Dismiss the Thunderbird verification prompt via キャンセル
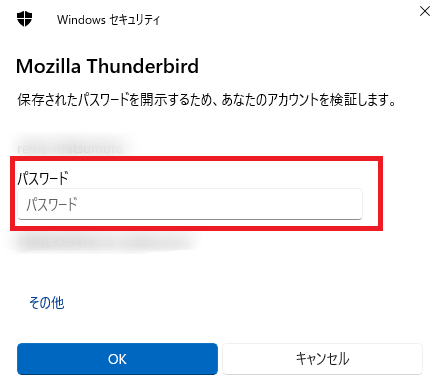Viewport: 441px width, 389px height. [x=322, y=359]
